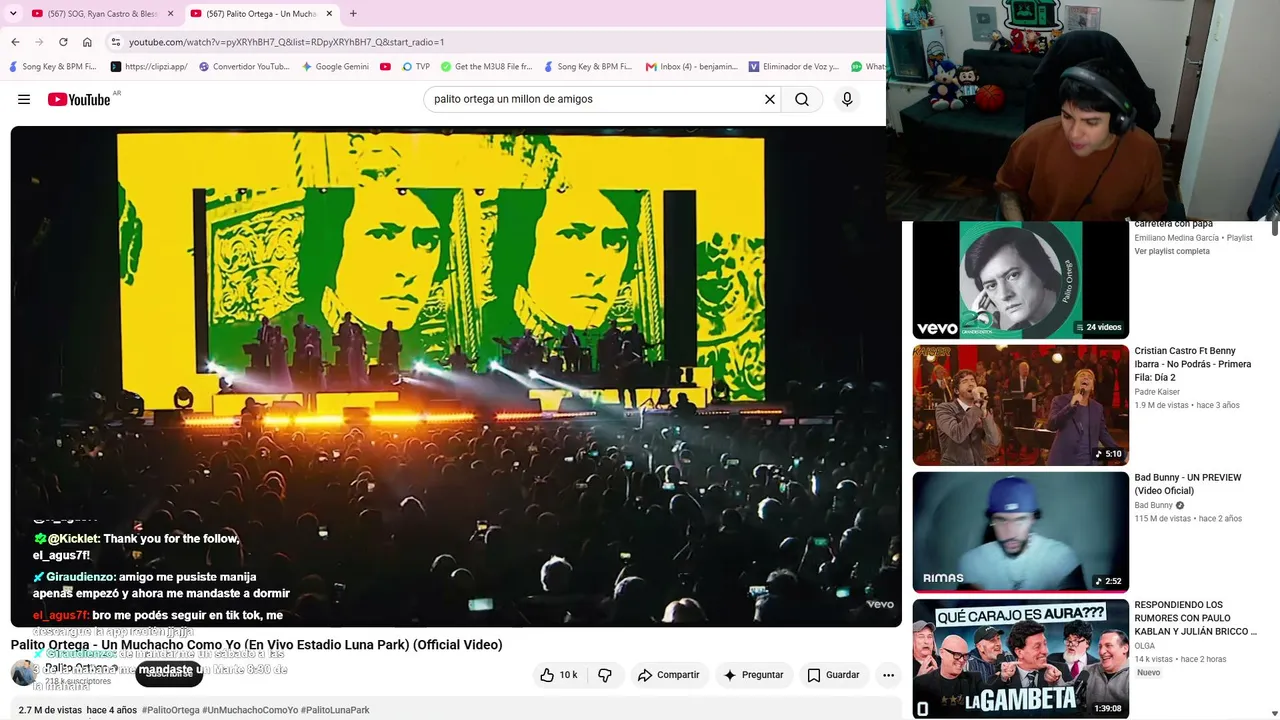Open the Eliminador de Voz bookmark
This screenshot has height=720, width=1280.
tap(794, 67)
